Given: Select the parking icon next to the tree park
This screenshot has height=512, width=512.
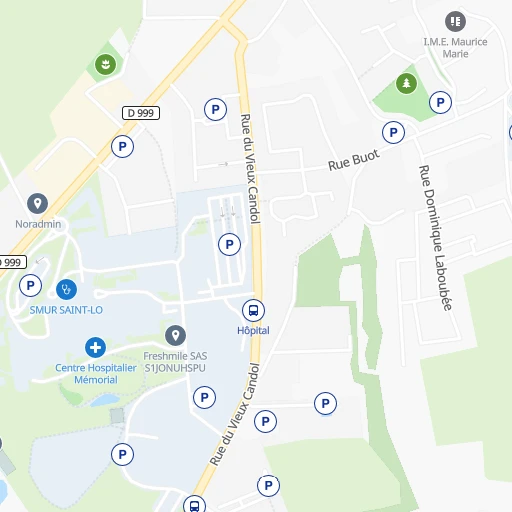Looking at the screenshot, I should [440, 102].
